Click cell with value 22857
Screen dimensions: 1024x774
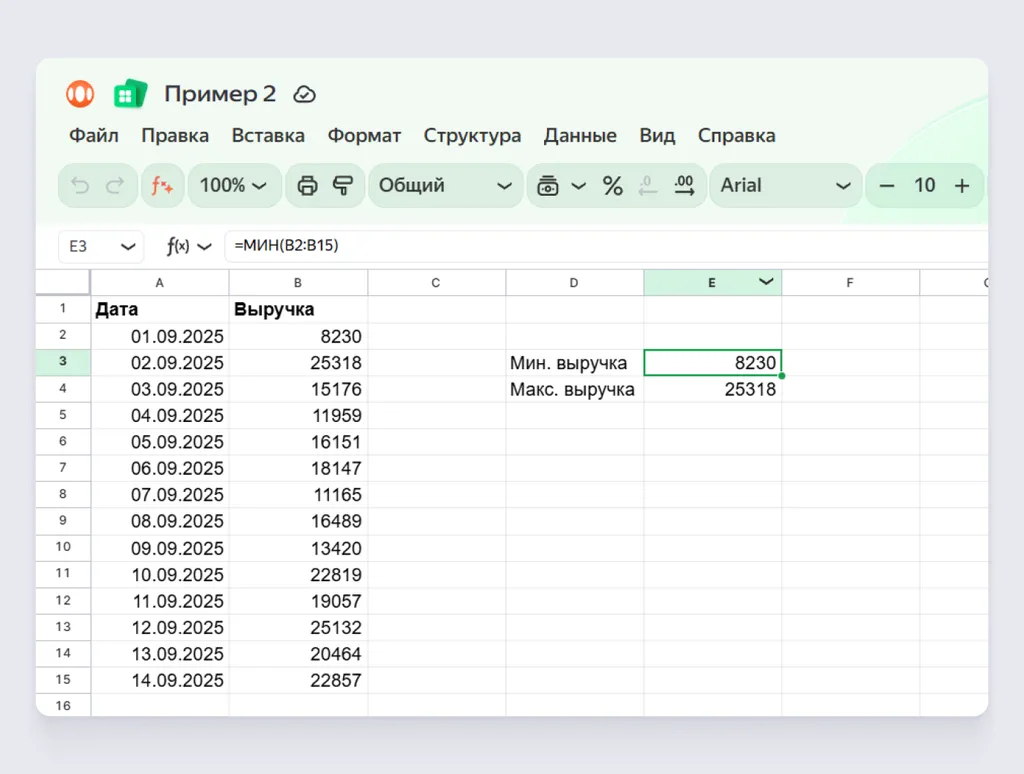pyautogui.click(x=298, y=680)
